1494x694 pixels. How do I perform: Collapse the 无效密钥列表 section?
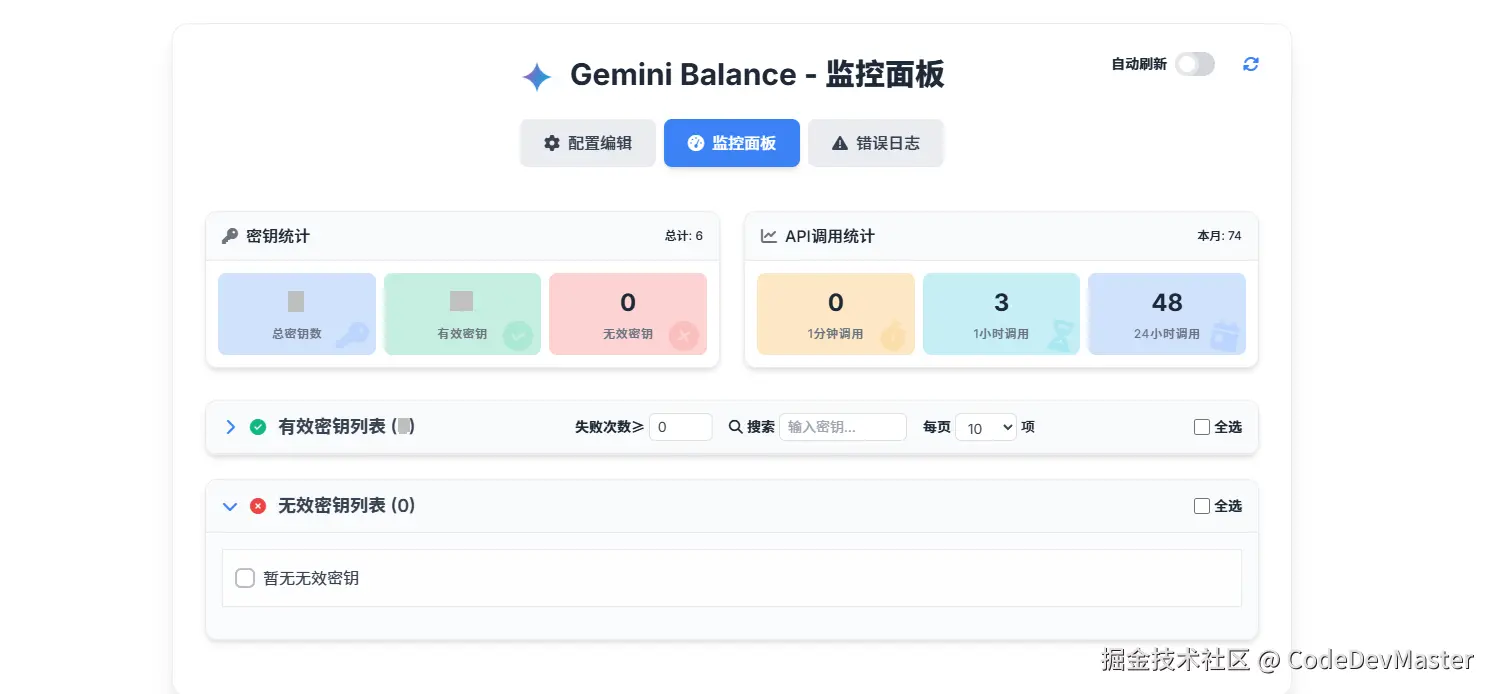coord(230,506)
